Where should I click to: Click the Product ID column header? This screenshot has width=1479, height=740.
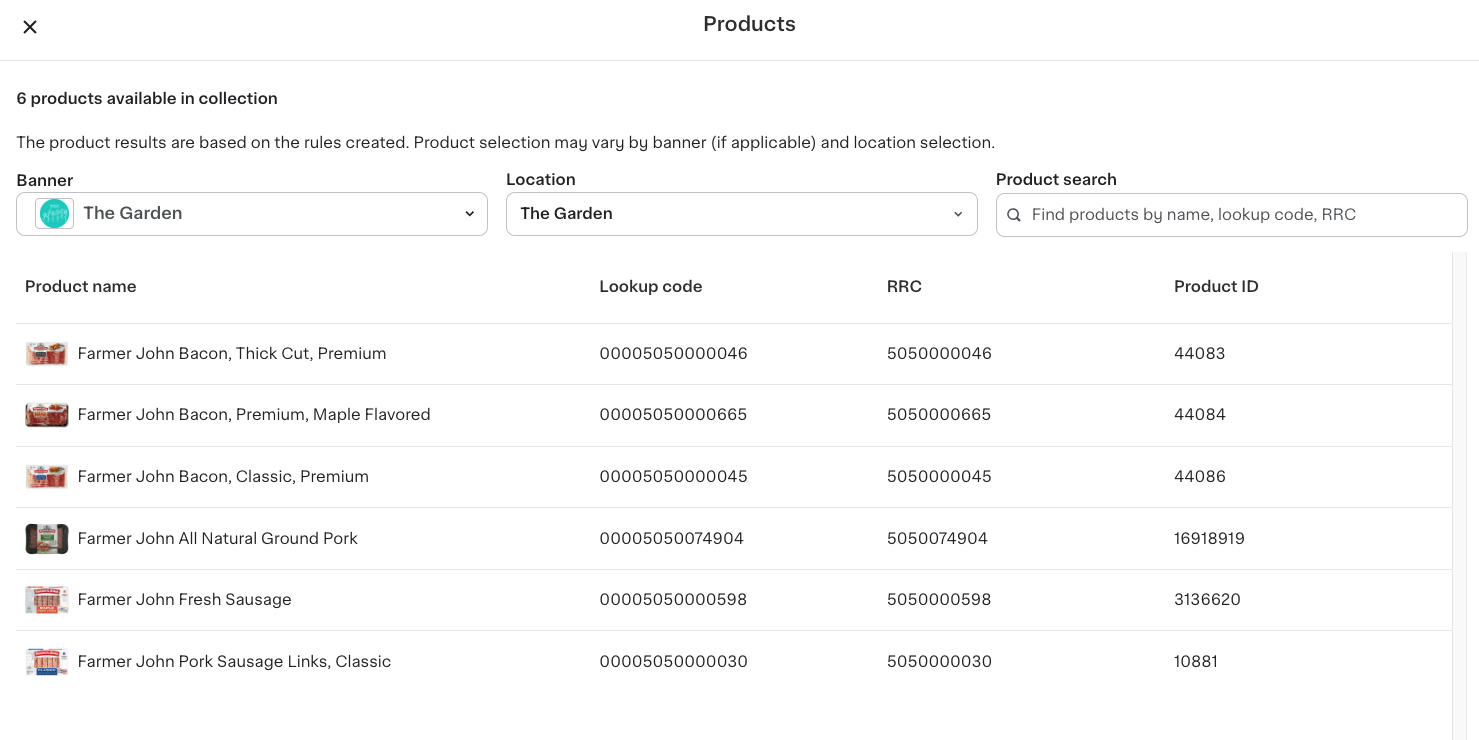click(x=1216, y=287)
